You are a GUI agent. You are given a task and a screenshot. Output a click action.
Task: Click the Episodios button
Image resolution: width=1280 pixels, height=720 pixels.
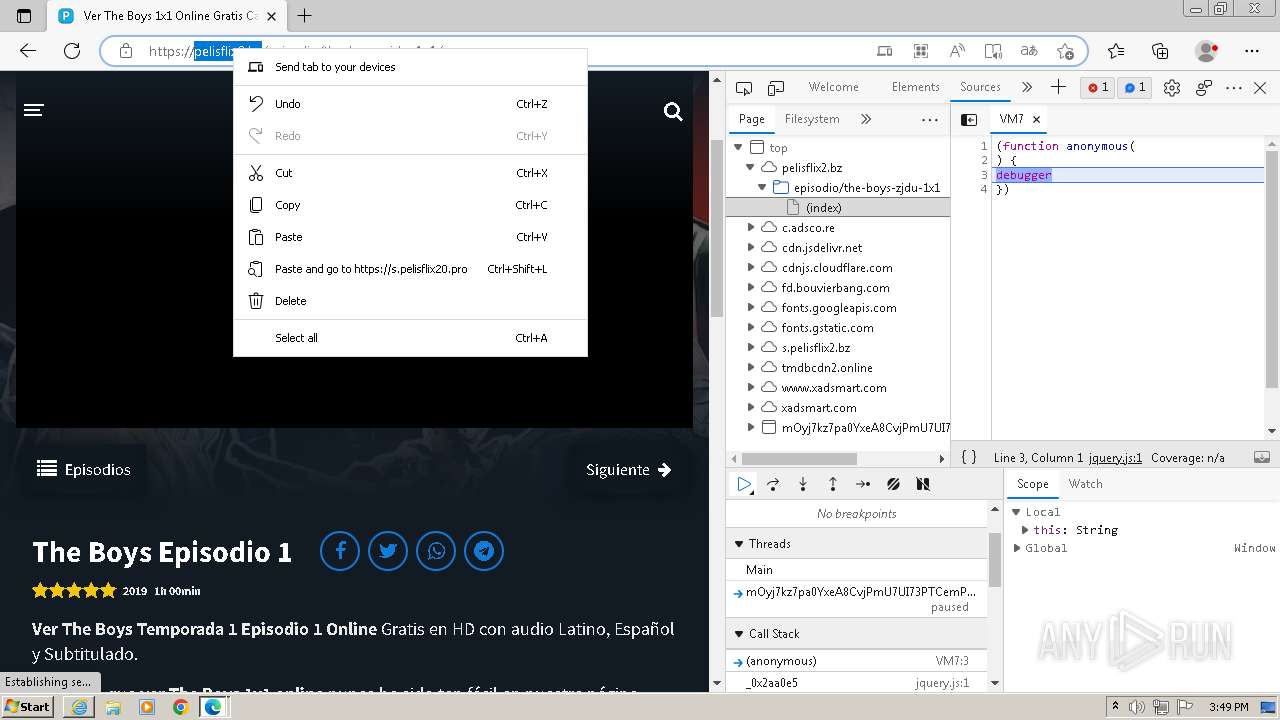tap(84, 469)
